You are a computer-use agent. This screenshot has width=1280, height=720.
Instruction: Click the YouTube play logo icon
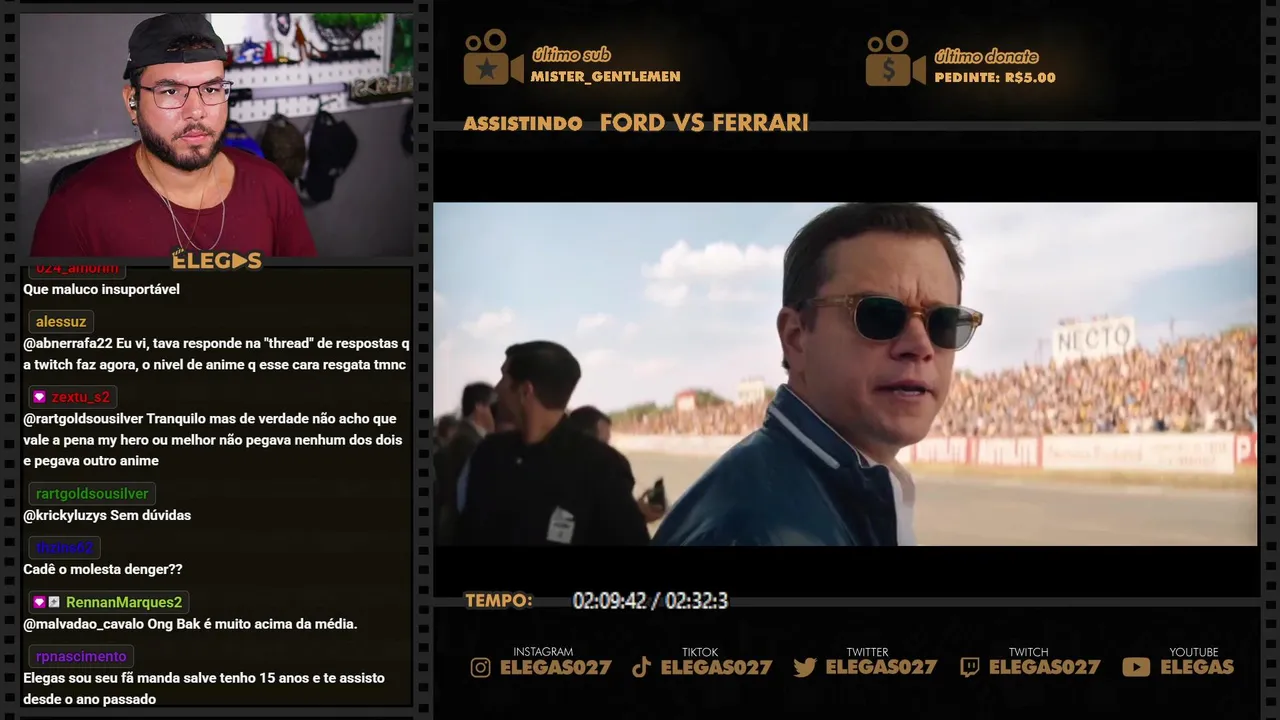(x=1136, y=668)
